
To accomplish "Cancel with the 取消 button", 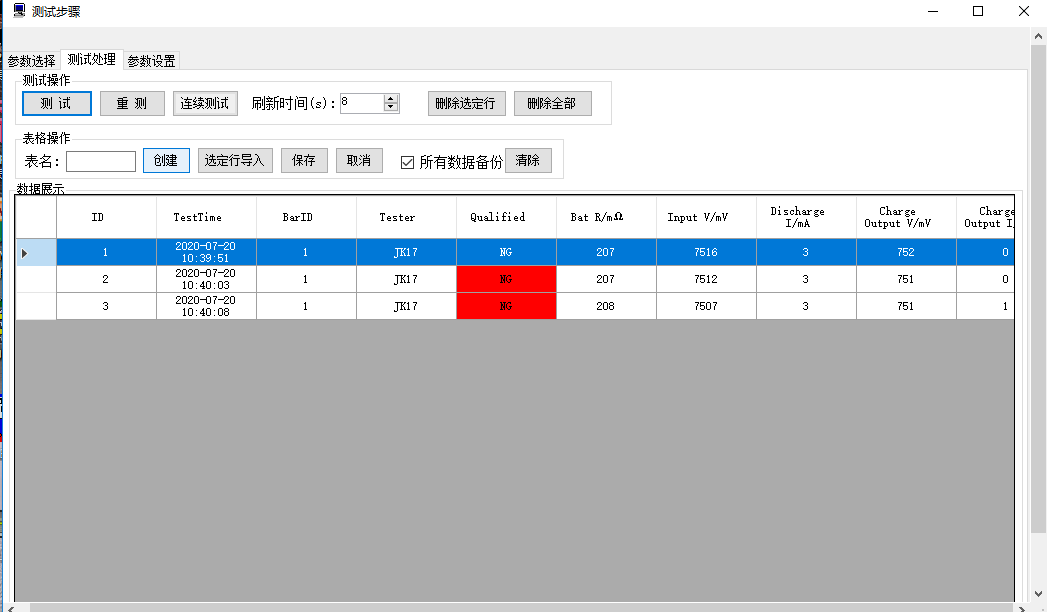I will [x=358, y=160].
